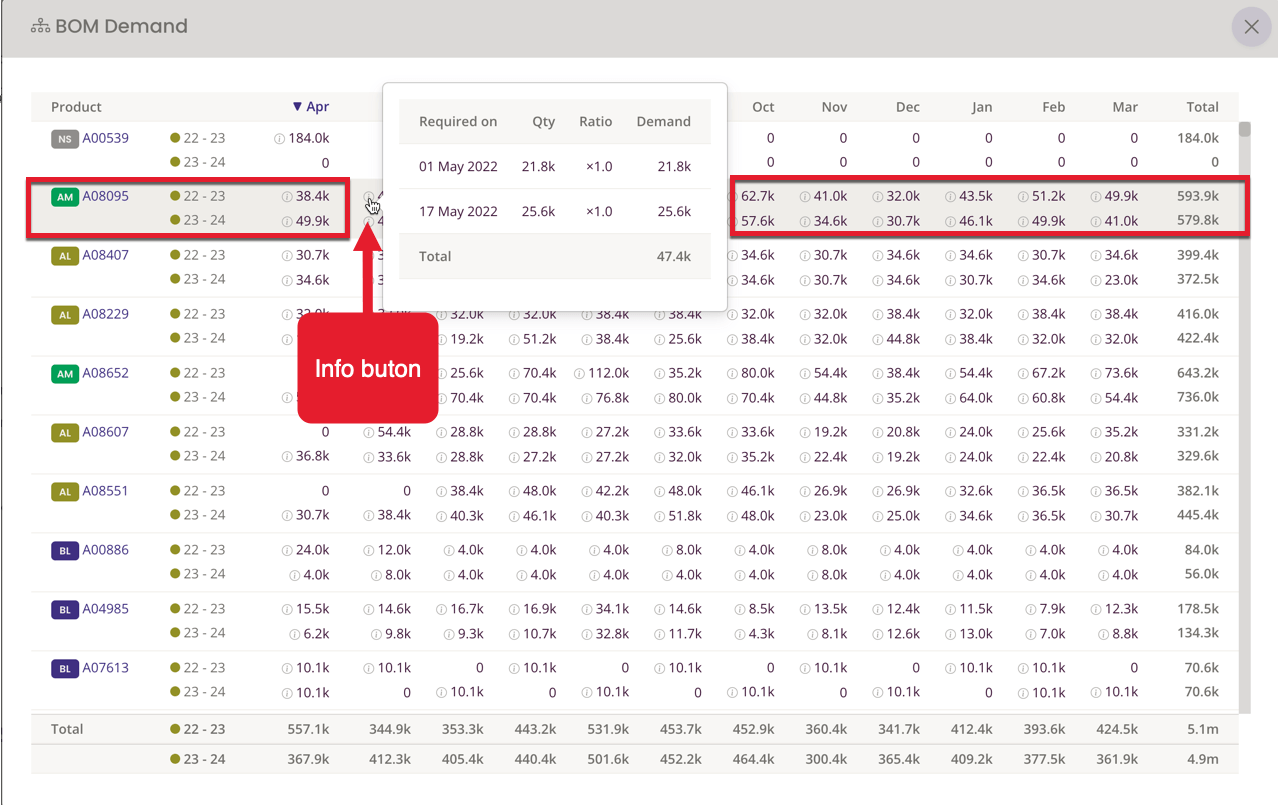Open product link A08607
Viewport: 1278px width, 805px height.
(105, 432)
